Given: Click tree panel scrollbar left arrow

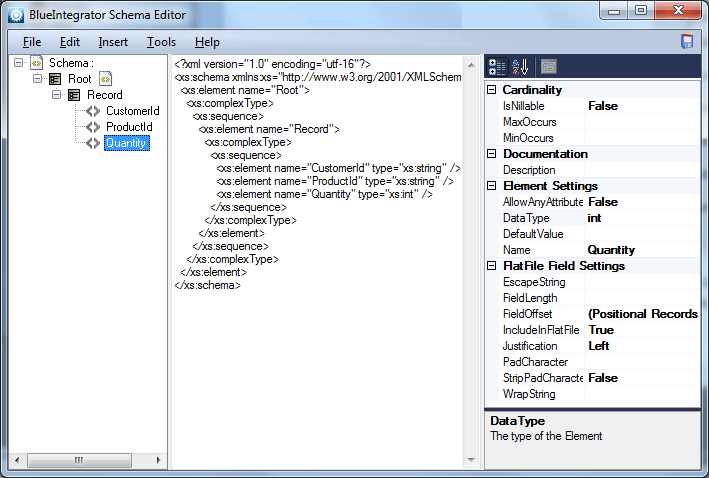Looking at the screenshot, I should click(17, 460).
